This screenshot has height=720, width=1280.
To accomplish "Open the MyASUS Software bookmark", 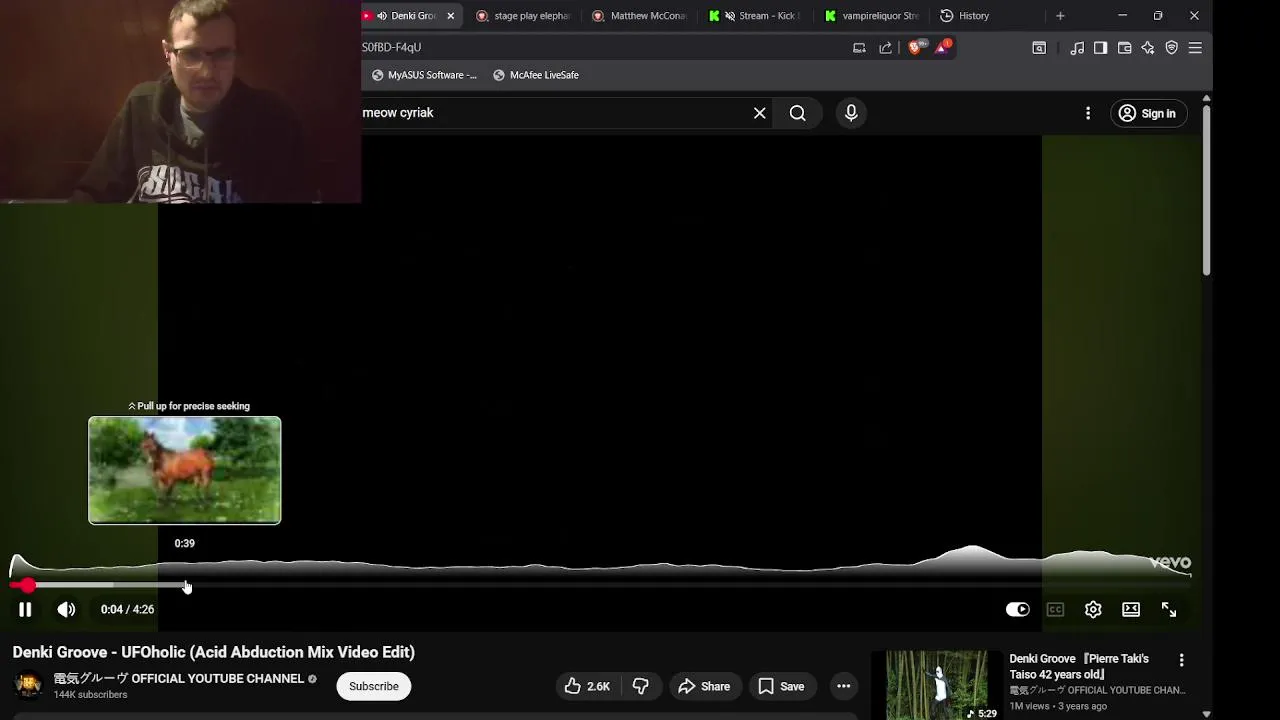I will pos(424,75).
